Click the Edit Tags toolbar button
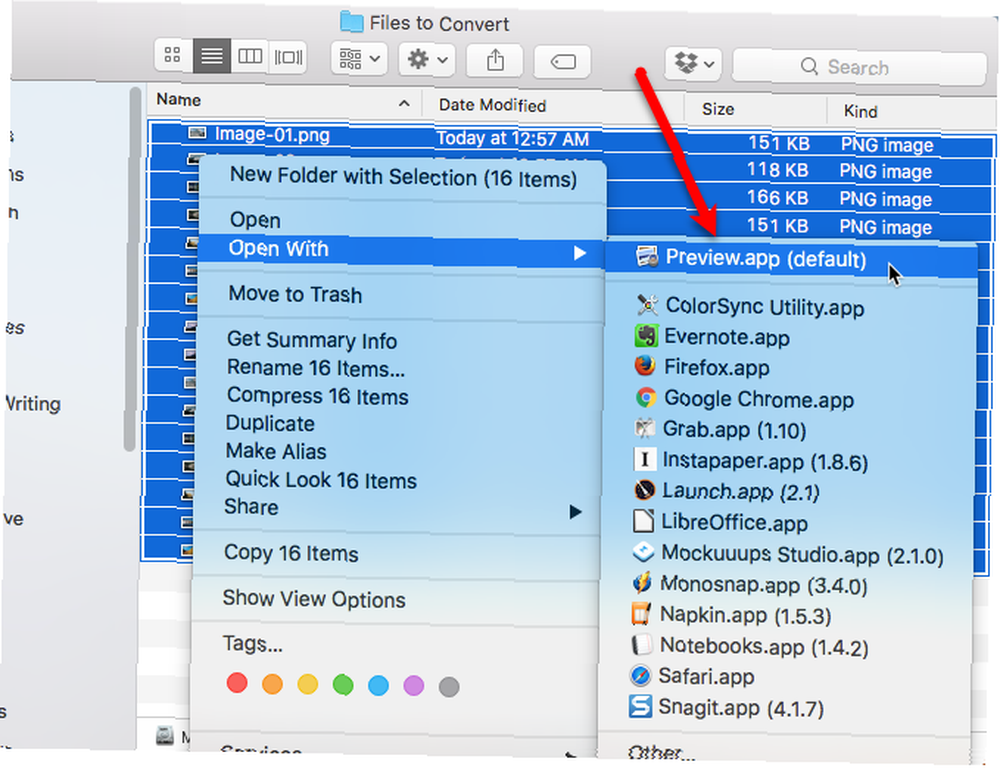1000x768 pixels. point(562,62)
